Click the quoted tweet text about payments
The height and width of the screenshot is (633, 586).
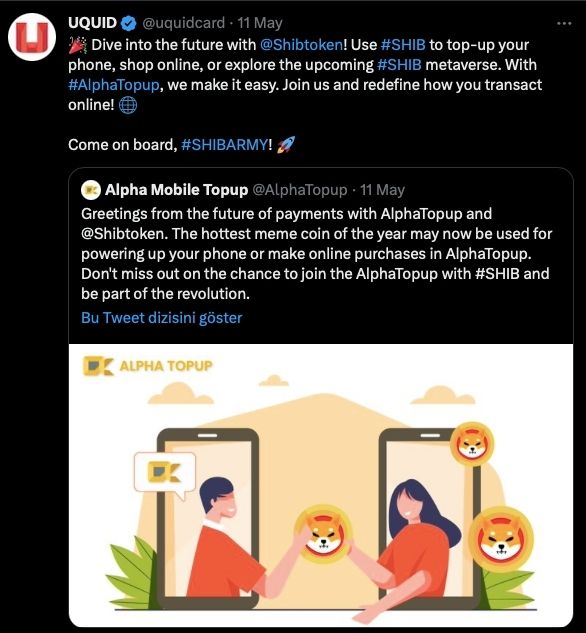click(316, 254)
